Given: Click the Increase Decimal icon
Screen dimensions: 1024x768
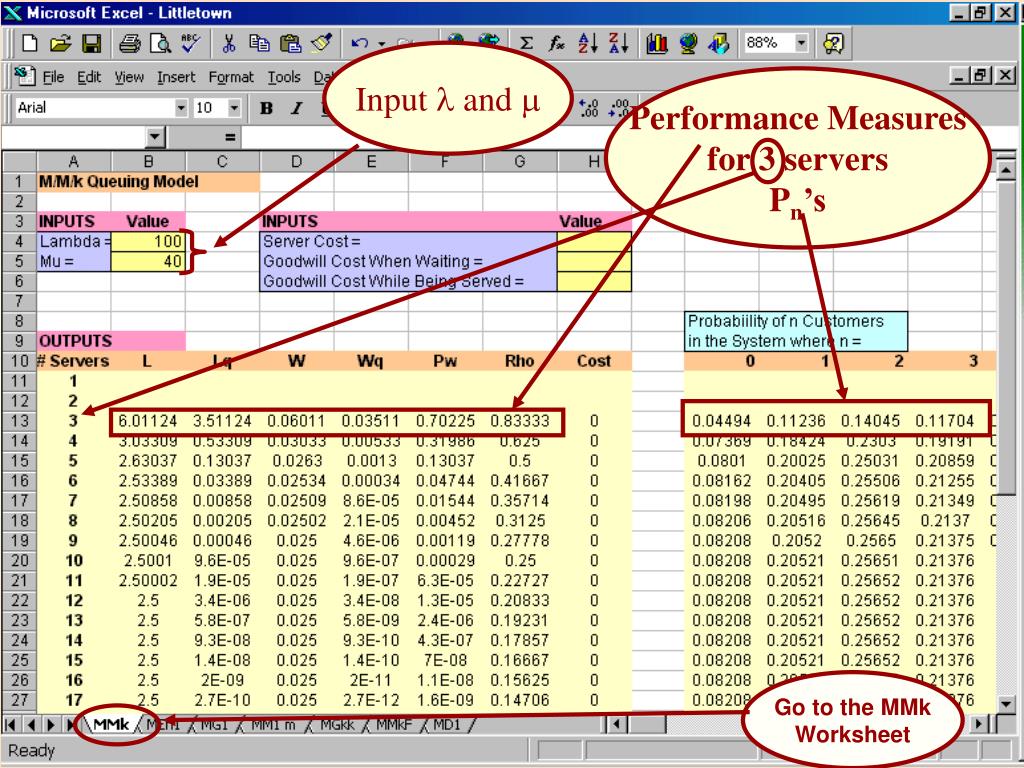Looking at the screenshot, I should tap(588, 108).
